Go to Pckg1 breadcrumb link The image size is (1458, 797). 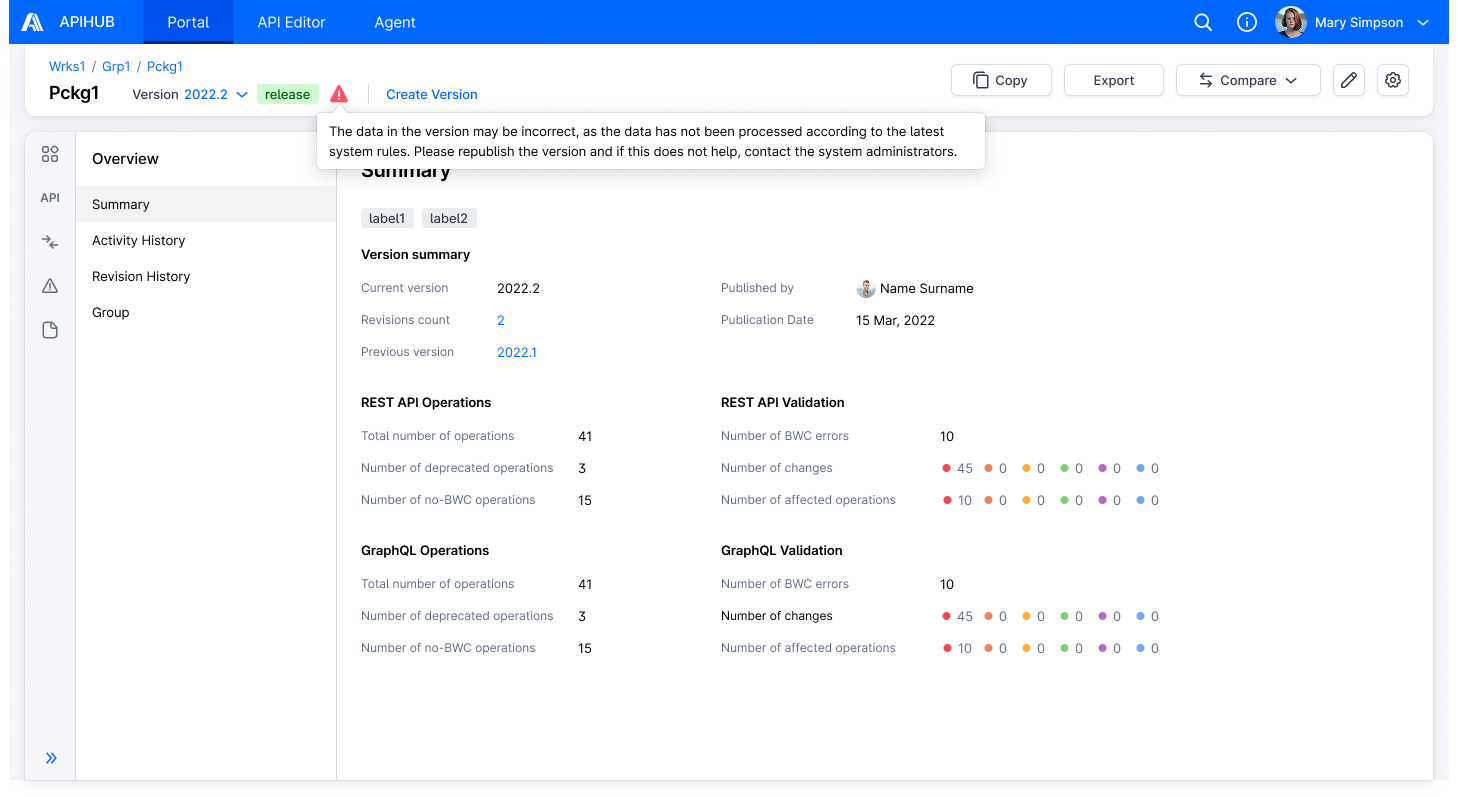click(165, 67)
